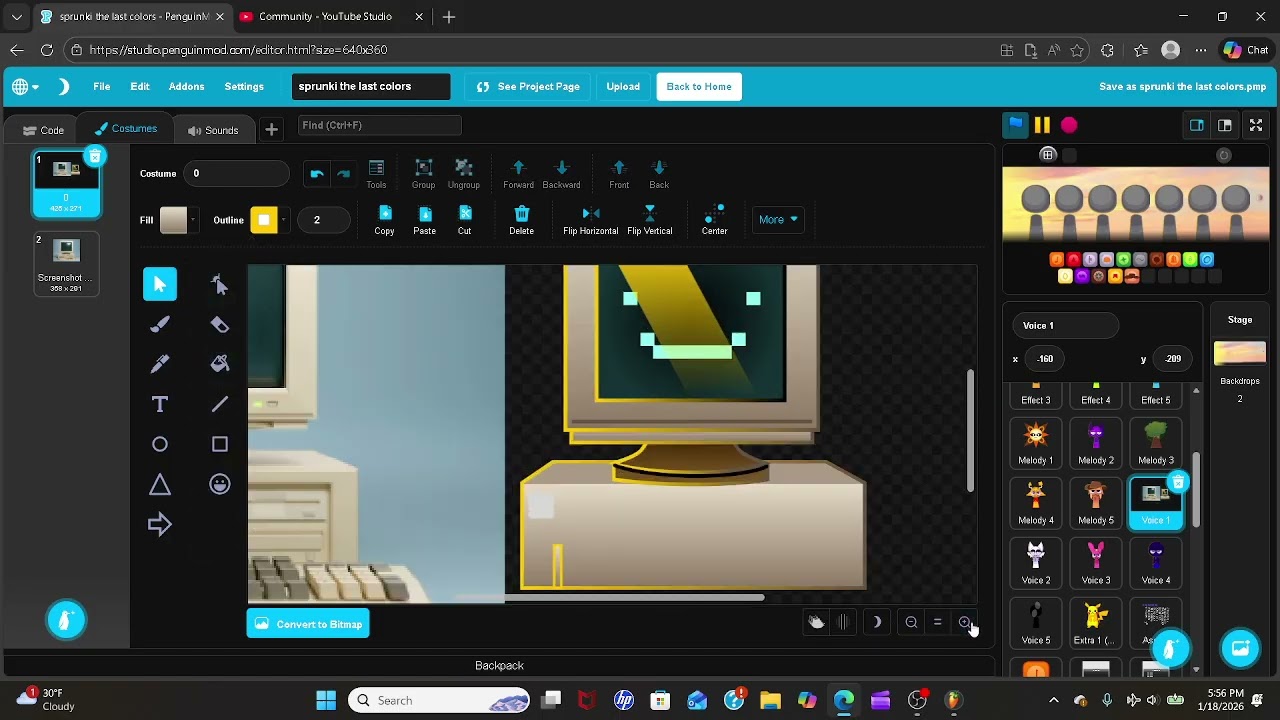Edit the Costume name field
The width and height of the screenshot is (1280, 720).
click(x=236, y=174)
